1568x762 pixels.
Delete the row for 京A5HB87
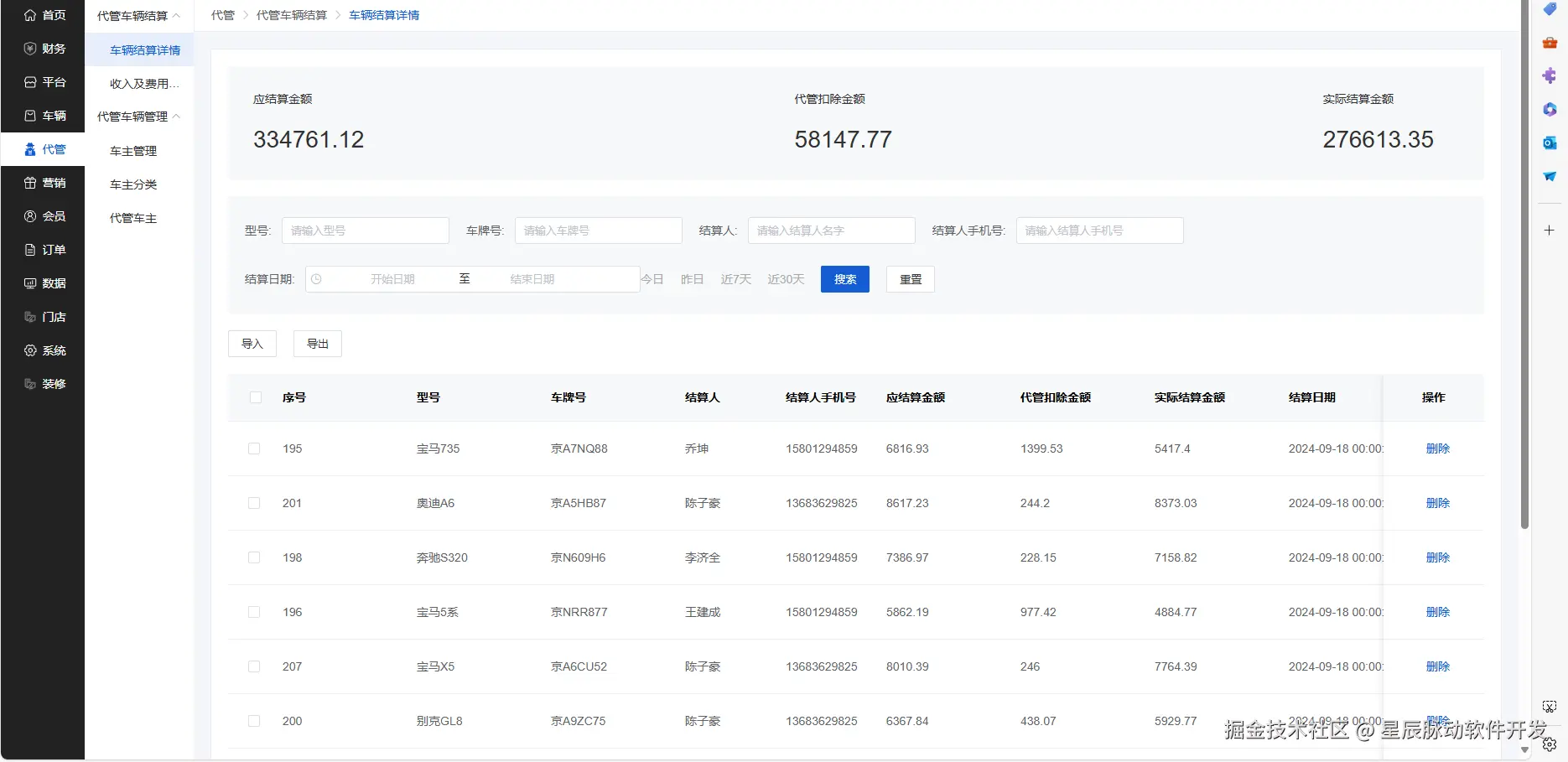tap(1438, 503)
